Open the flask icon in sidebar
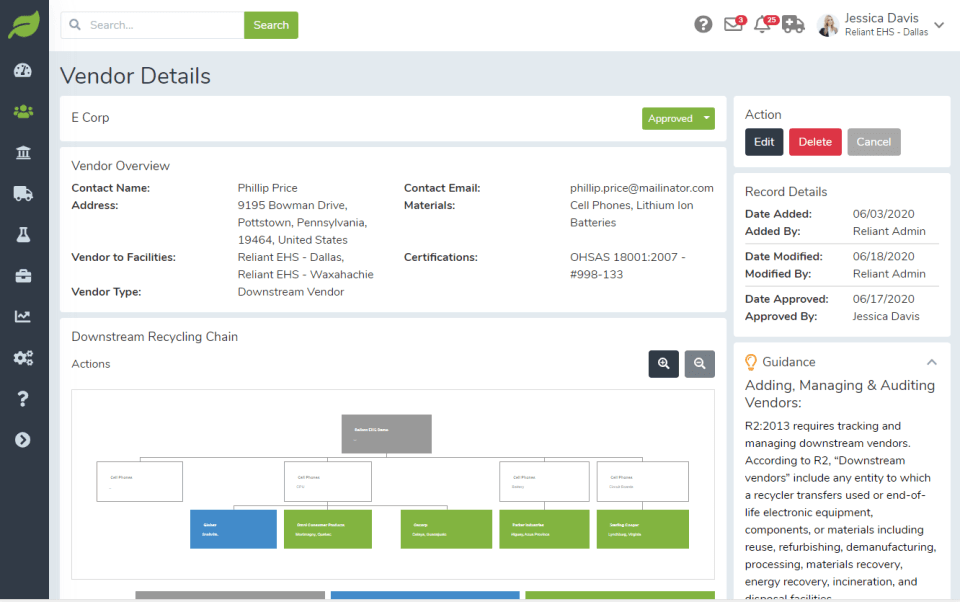The height and width of the screenshot is (602, 960). pyautogui.click(x=23, y=235)
